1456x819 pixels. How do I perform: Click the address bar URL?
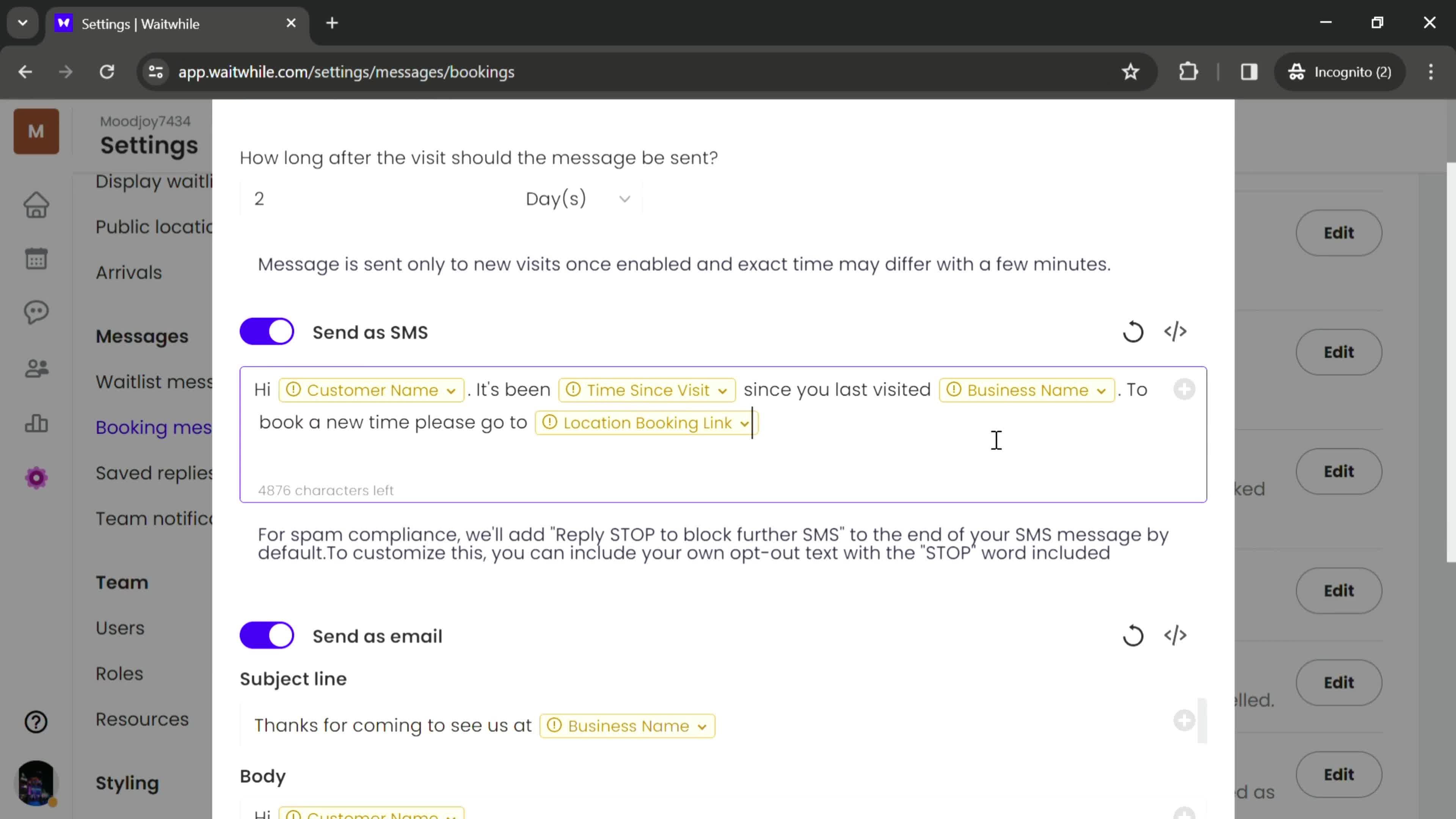click(x=346, y=72)
